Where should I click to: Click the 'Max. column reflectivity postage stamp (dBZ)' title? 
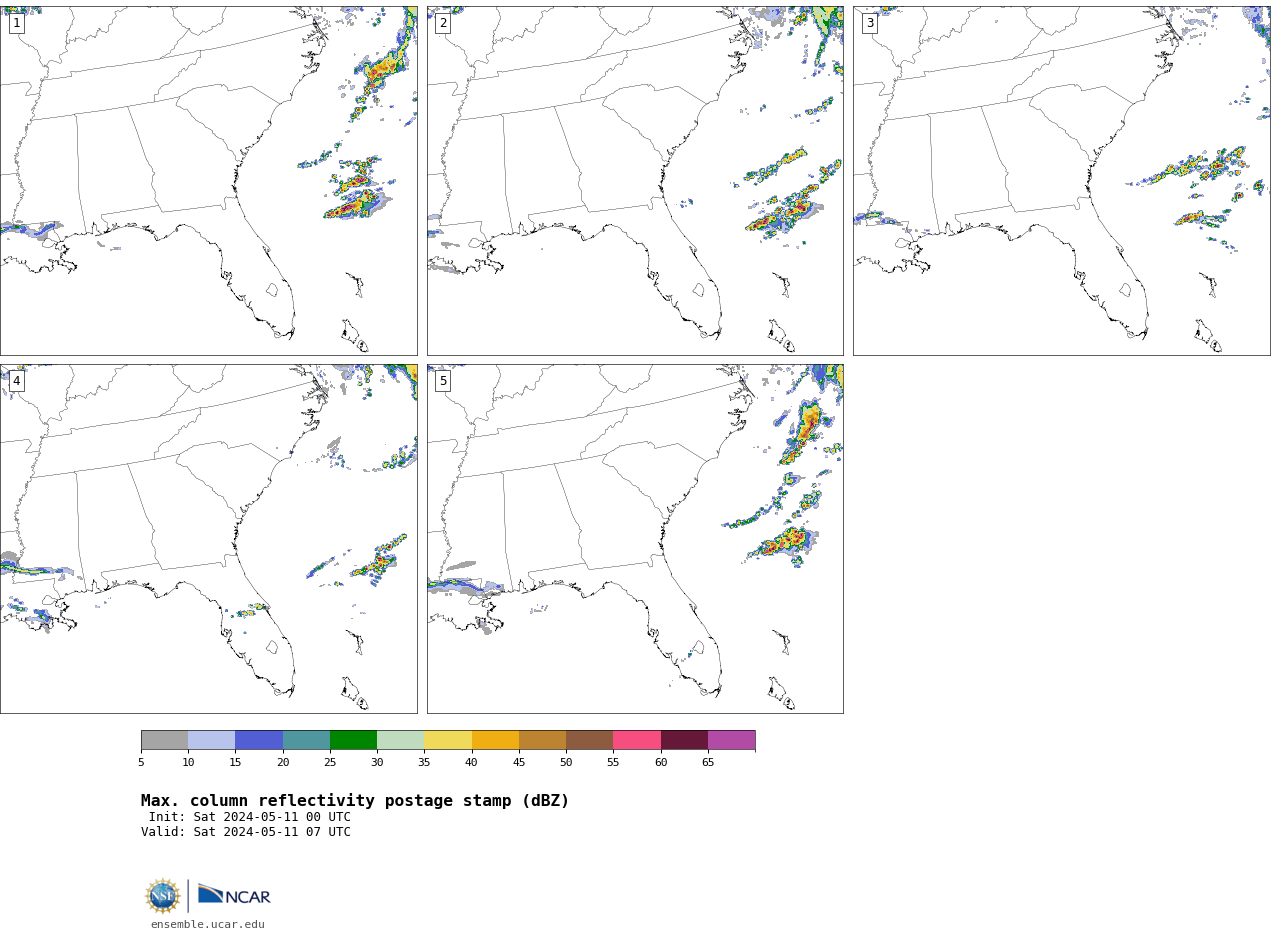tap(355, 801)
